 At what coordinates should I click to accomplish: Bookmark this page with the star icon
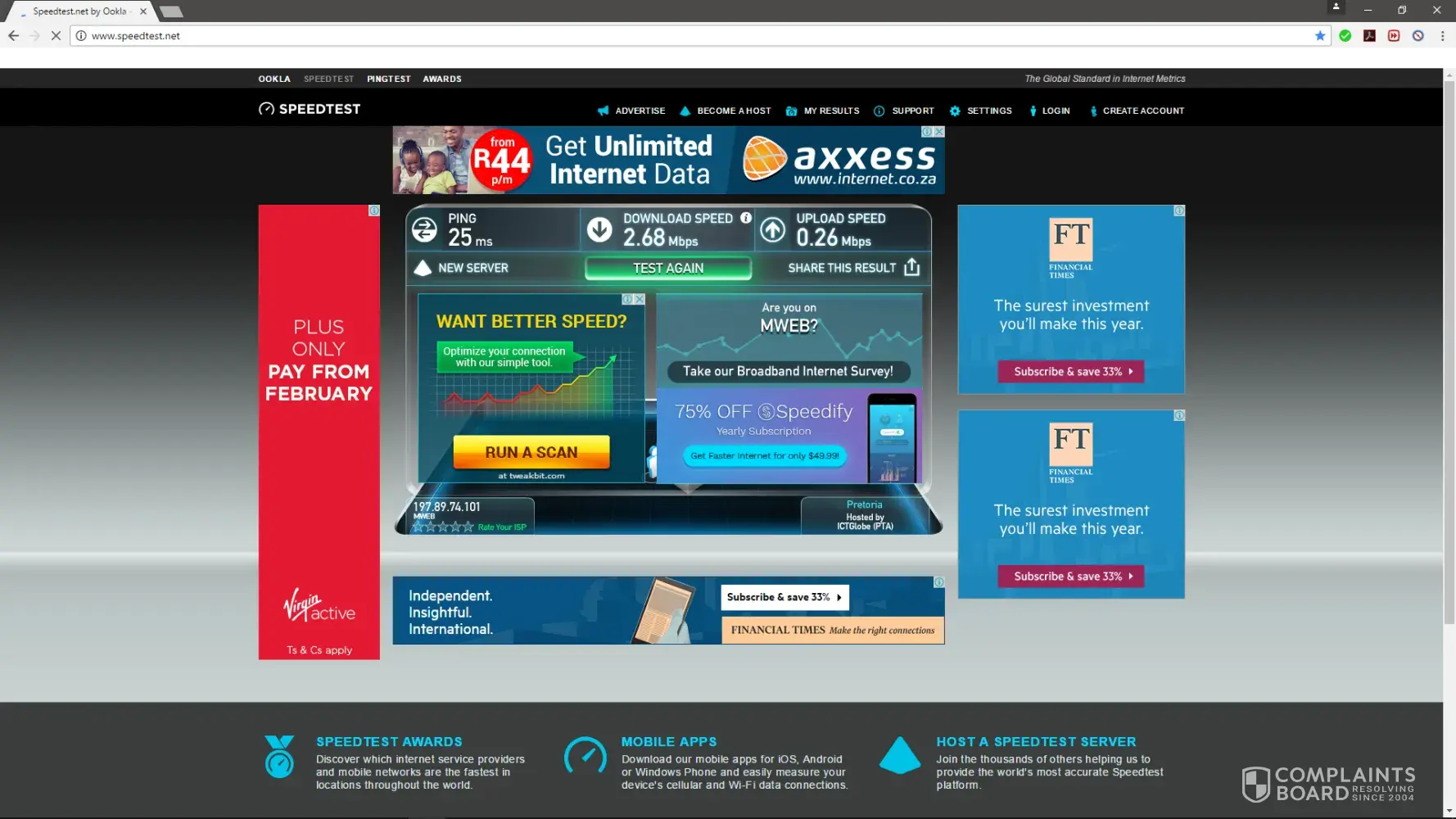coord(1320,35)
